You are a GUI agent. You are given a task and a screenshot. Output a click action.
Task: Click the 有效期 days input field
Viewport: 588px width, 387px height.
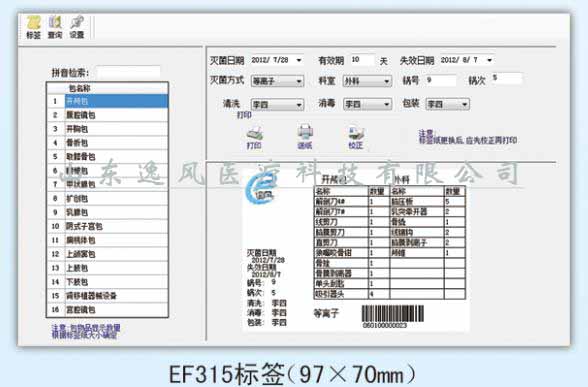(362, 60)
